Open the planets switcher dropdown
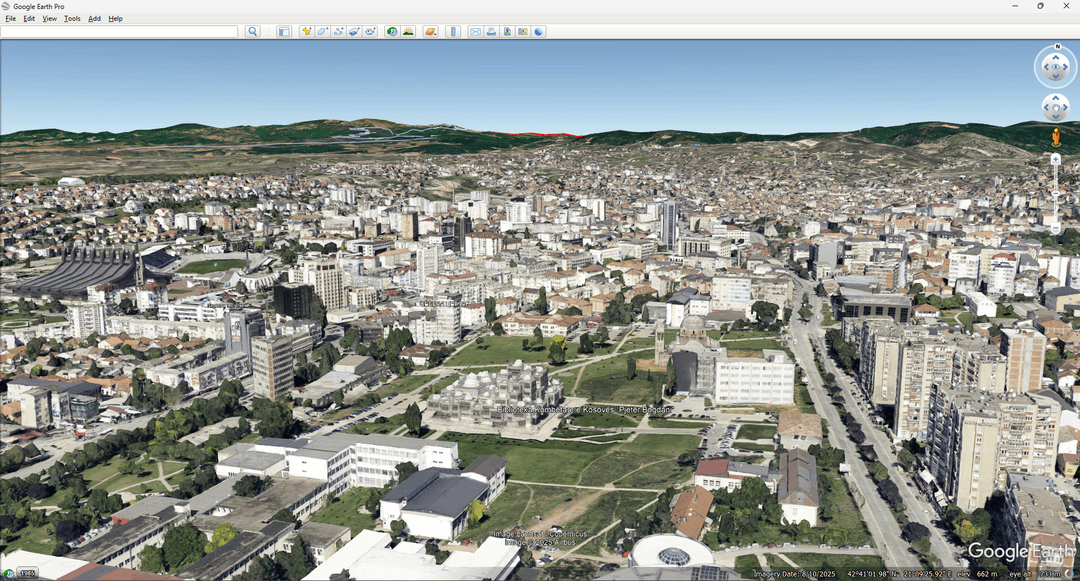The image size is (1080, 581). (x=431, y=32)
